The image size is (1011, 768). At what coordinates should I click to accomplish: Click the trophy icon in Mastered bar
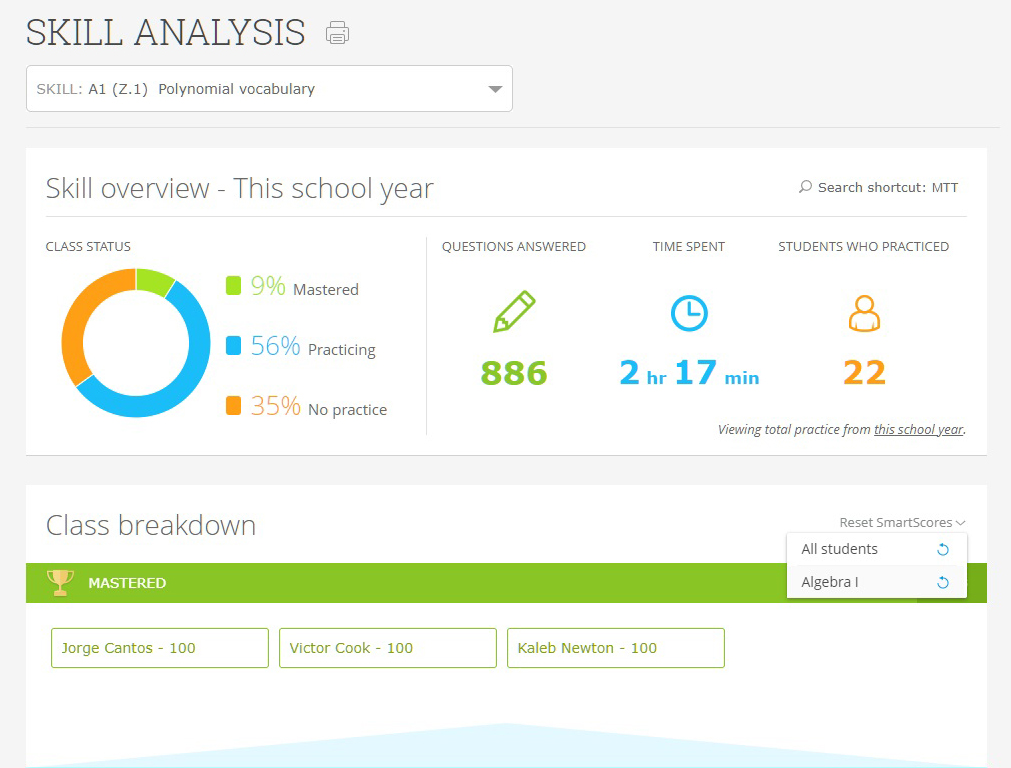[x=61, y=582]
